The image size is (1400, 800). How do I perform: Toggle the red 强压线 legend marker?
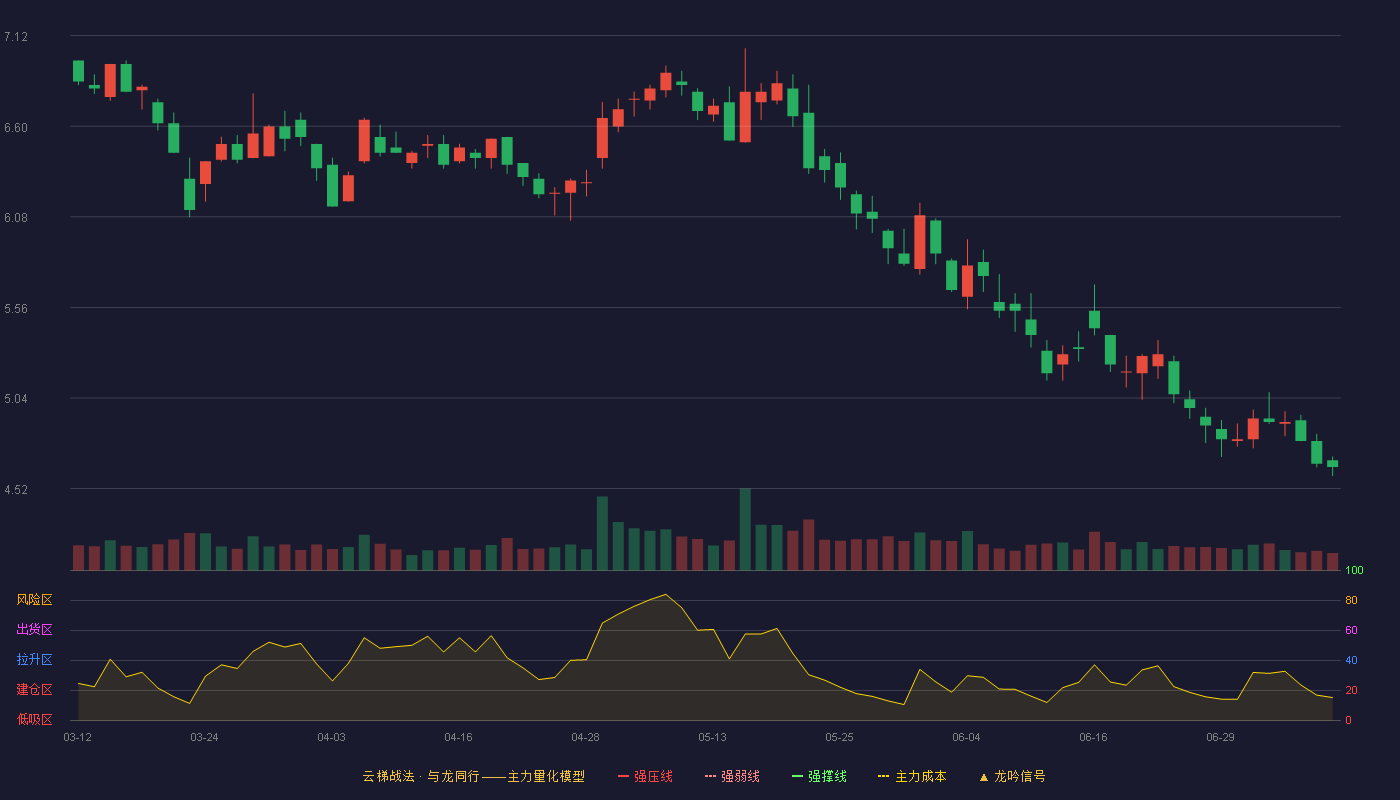point(624,776)
